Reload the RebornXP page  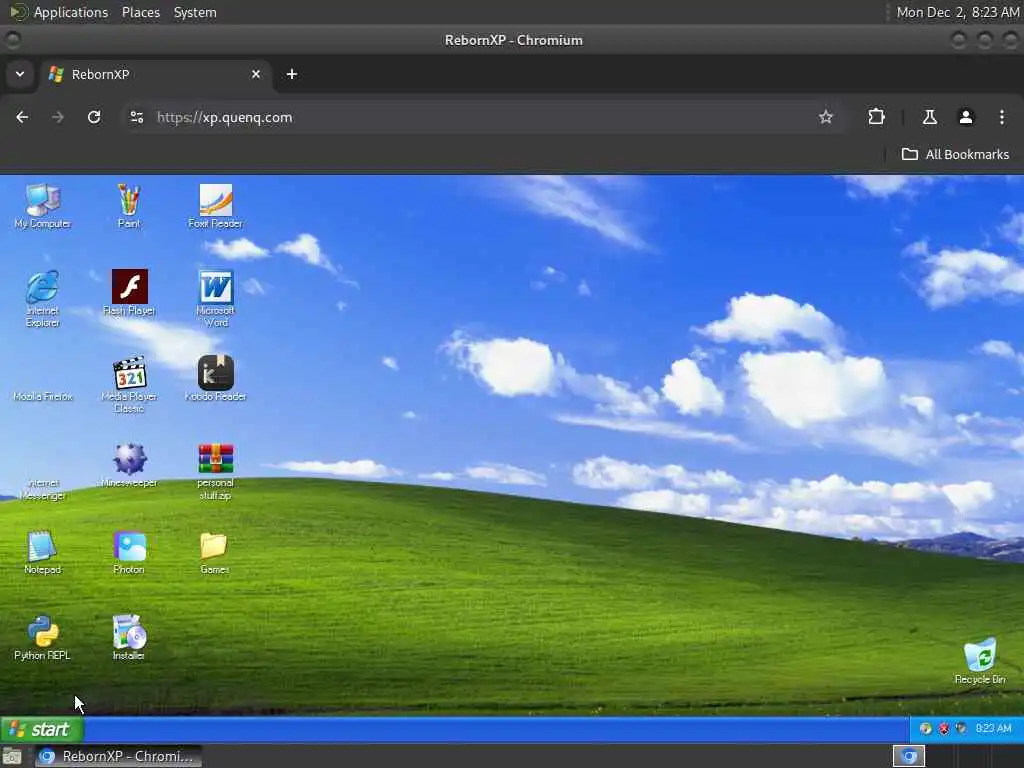click(x=94, y=118)
